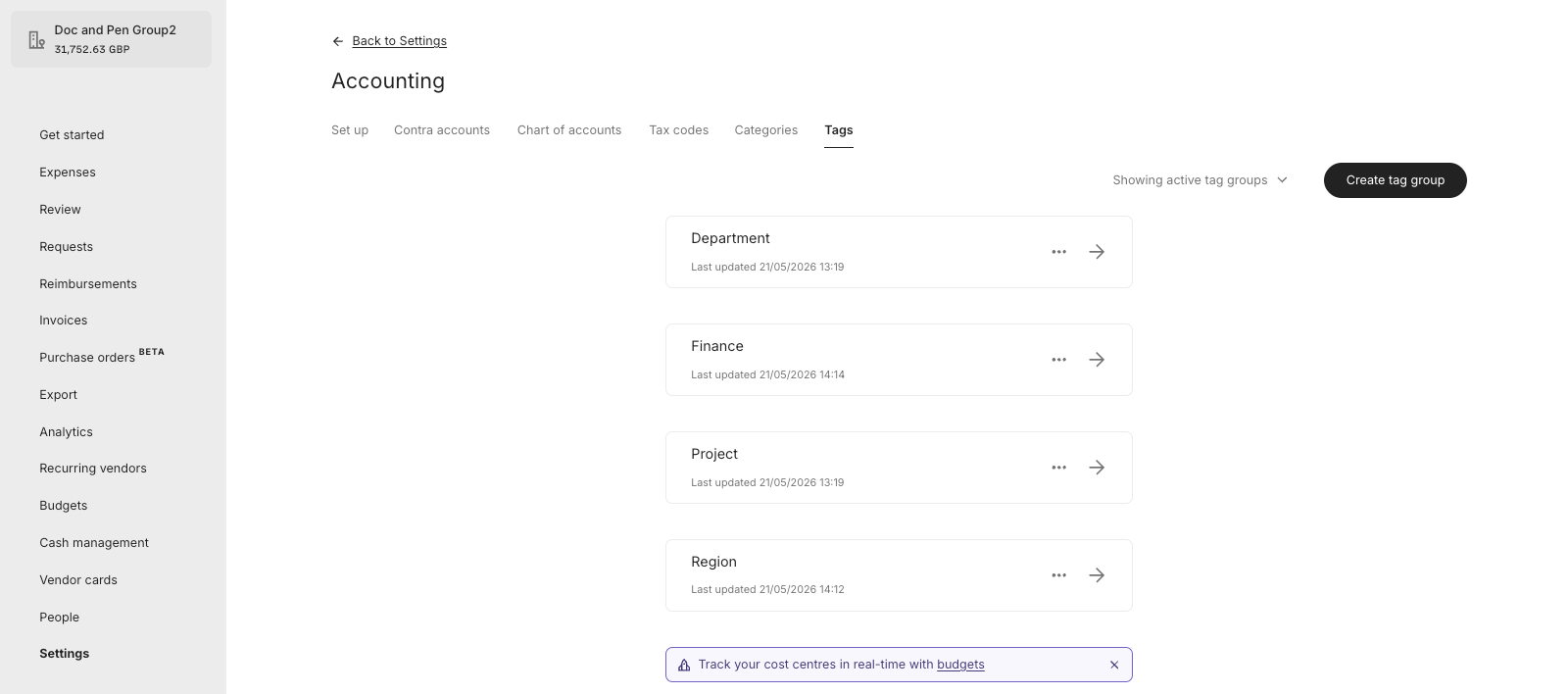Image resolution: width=1568 pixels, height=694 pixels.
Task: Open the Chart of accounts tab
Action: pyautogui.click(x=569, y=130)
